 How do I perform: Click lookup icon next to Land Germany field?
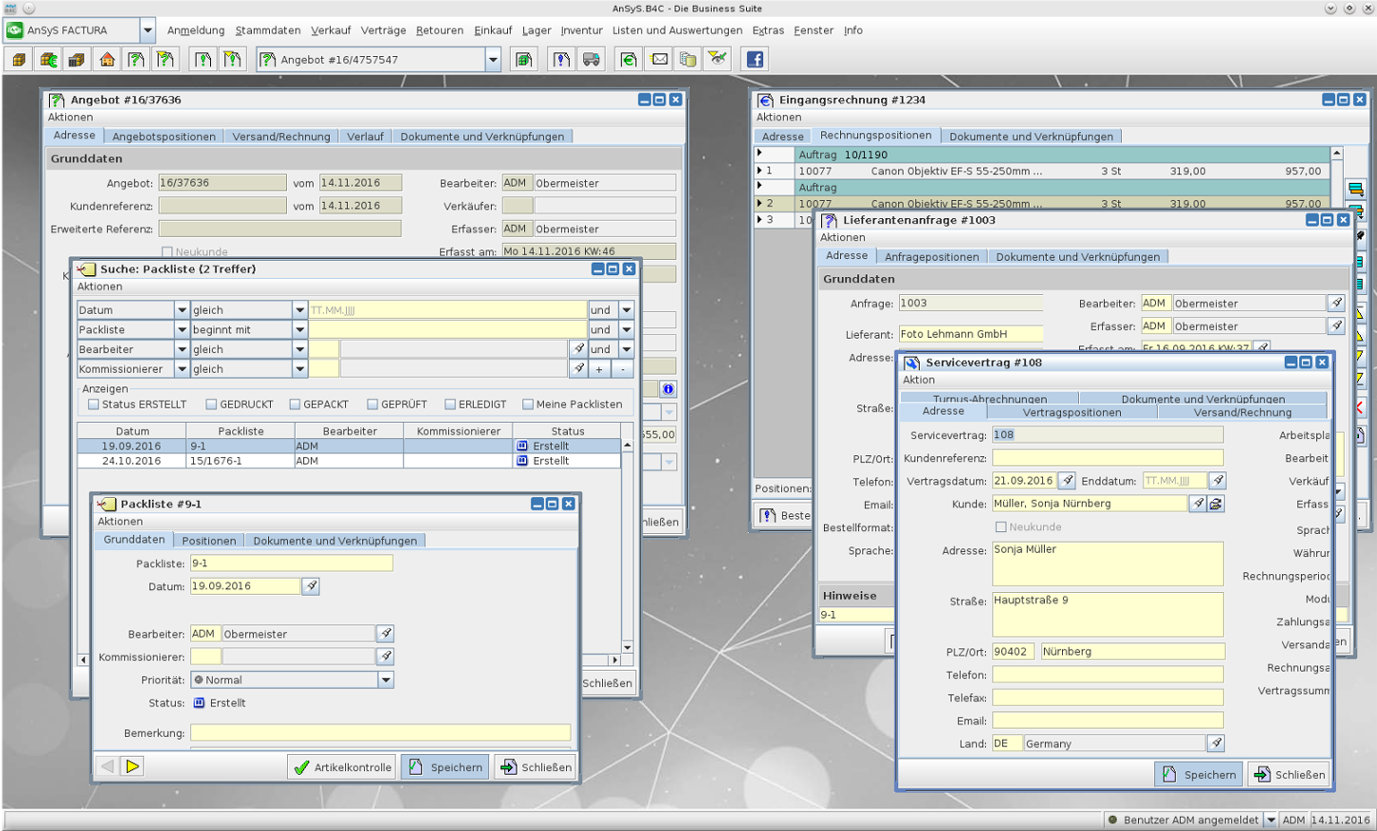[x=1216, y=743]
